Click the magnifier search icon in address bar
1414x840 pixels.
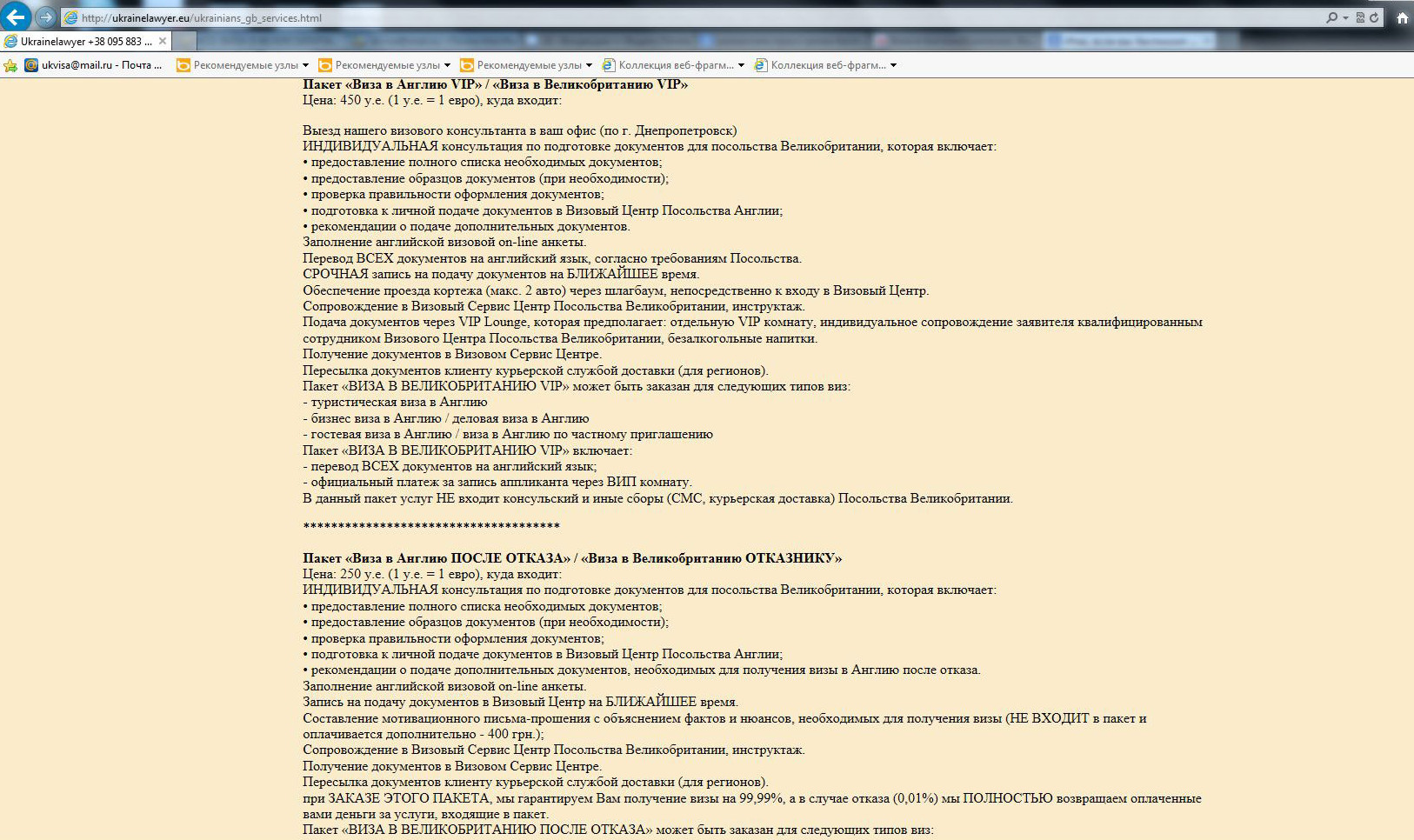[x=1331, y=17]
